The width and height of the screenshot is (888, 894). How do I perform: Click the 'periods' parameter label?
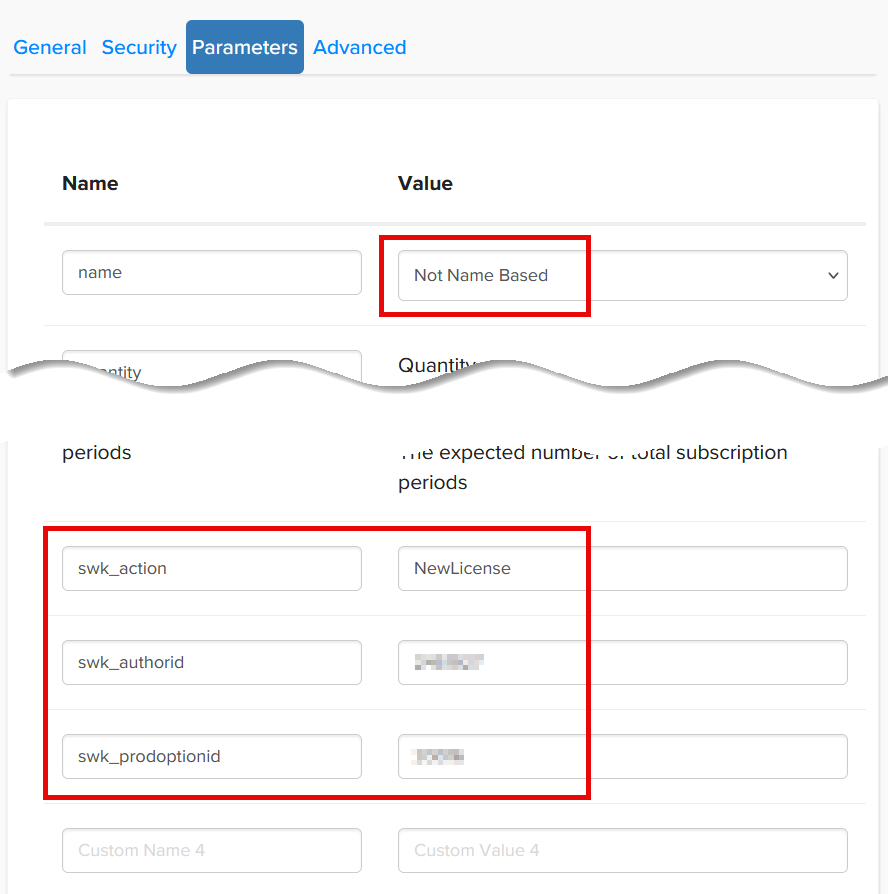(96, 452)
